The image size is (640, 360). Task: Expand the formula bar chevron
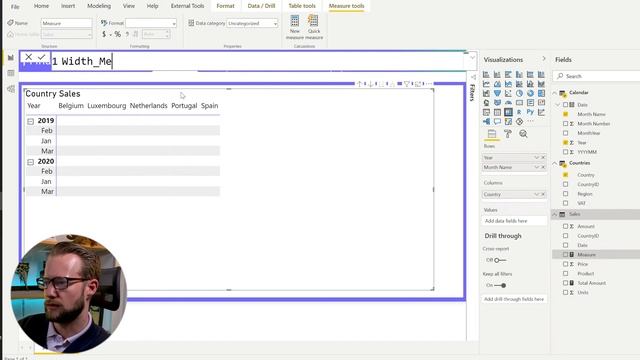[x=472, y=58]
